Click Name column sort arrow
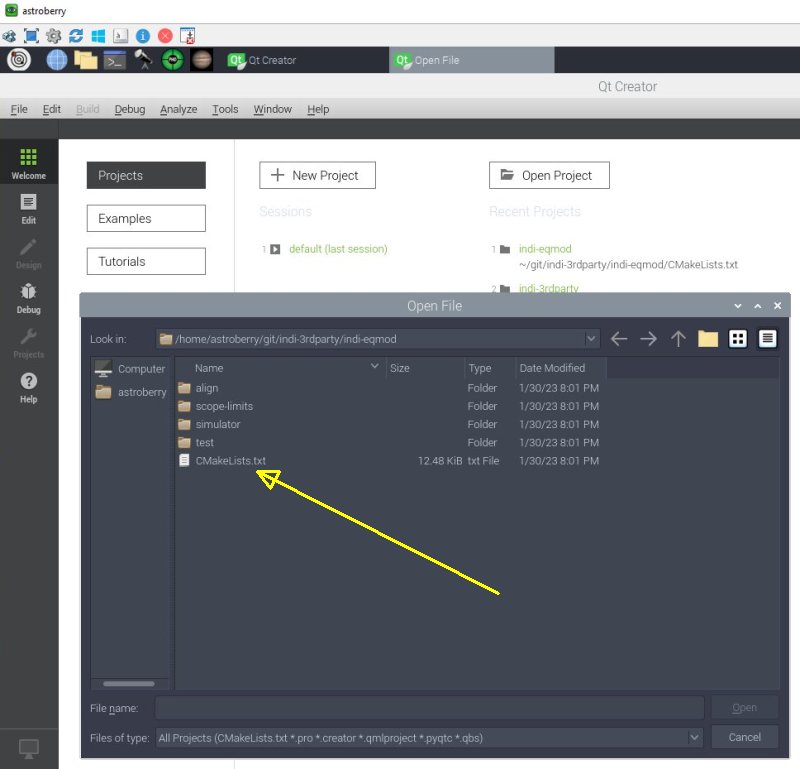This screenshot has width=800, height=769. [x=374, y=366]
